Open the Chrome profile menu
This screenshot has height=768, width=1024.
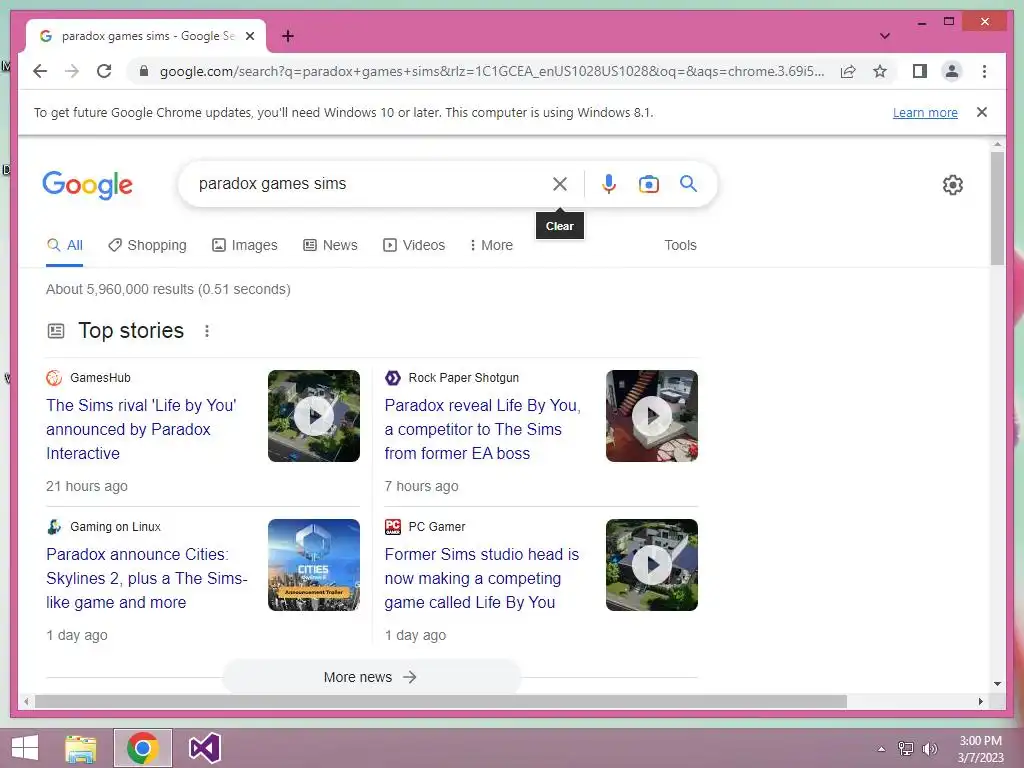click(x=952, y=71)
